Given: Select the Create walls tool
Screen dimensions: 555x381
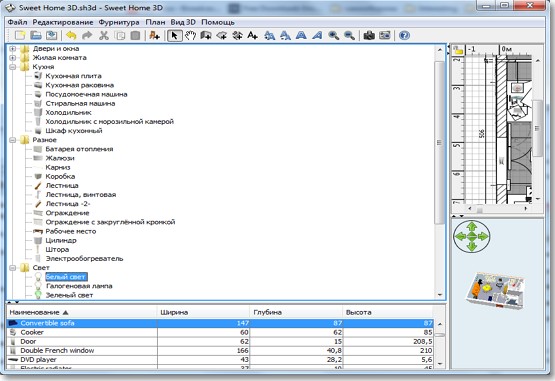Looking at the screenshot, I should 206,35.
